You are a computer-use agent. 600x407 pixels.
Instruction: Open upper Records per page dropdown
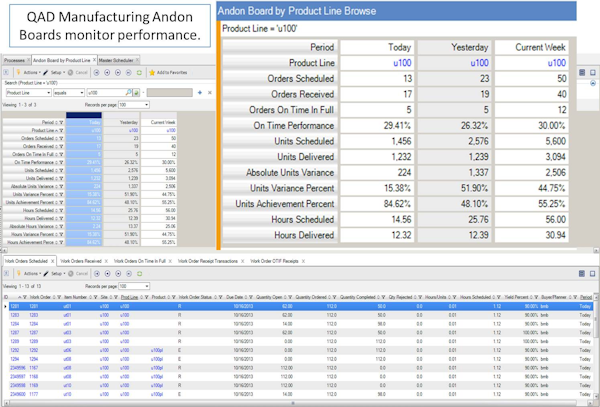click(147, 105)
